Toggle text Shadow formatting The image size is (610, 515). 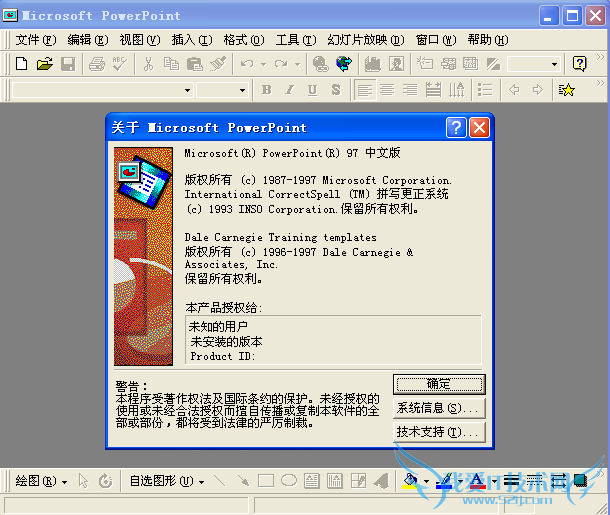[336, 90]
